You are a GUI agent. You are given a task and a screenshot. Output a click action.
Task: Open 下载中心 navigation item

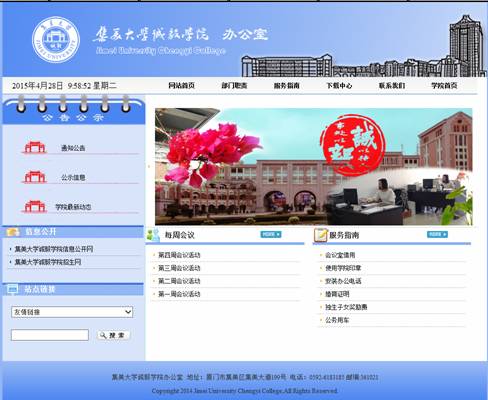pos(339,86)
